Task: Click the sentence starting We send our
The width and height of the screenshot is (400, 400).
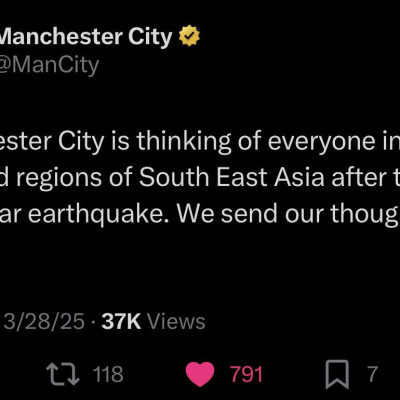Action: (289, 214)
